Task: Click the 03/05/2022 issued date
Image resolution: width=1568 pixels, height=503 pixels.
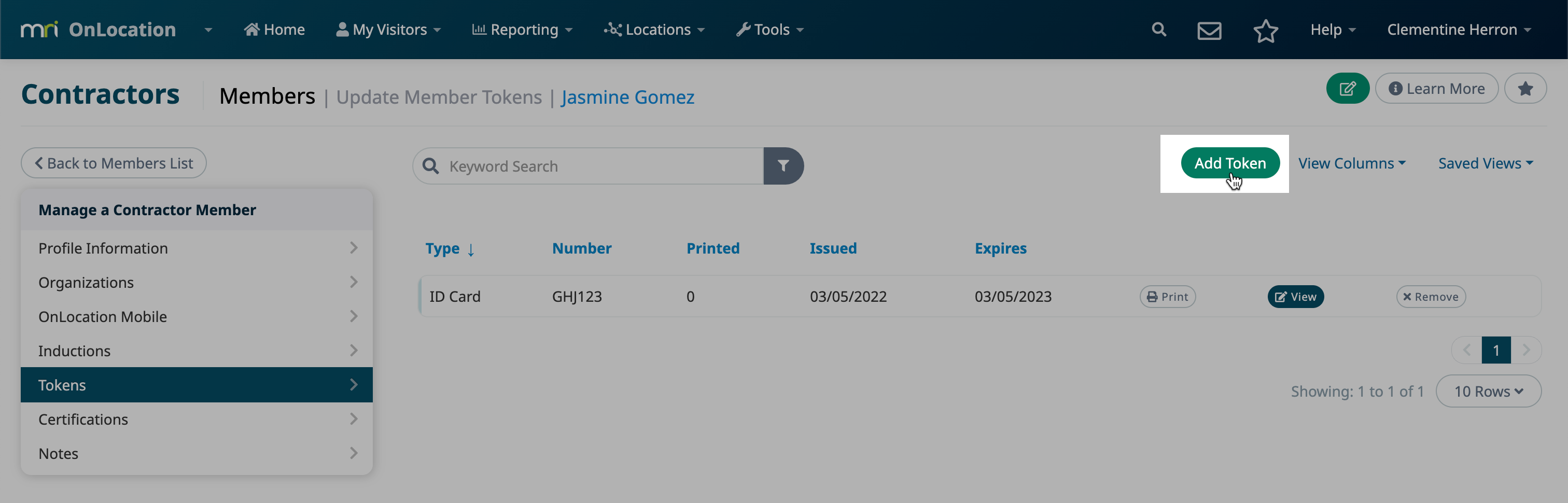Action: point(848,297)
